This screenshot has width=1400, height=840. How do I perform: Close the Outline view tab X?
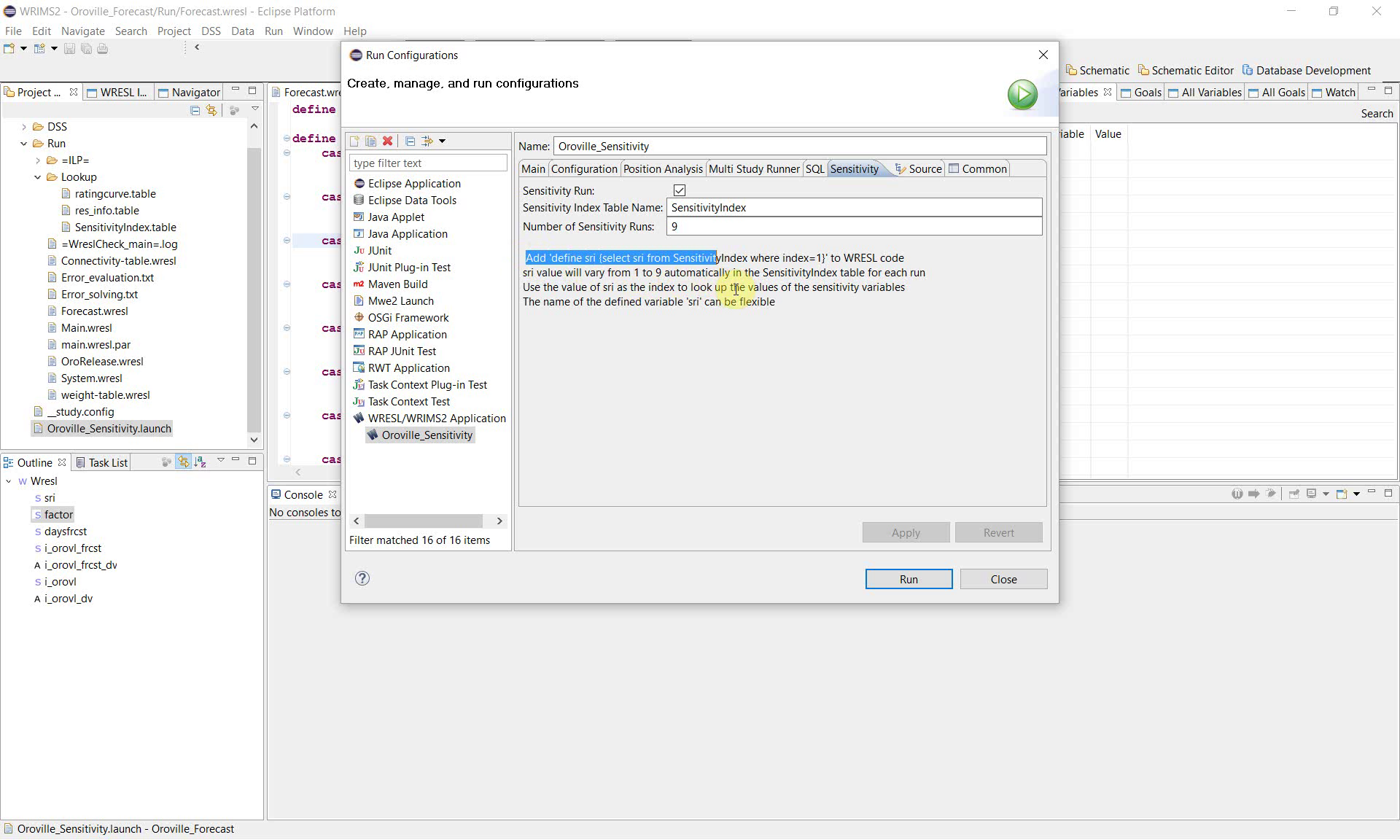point(62,462)
